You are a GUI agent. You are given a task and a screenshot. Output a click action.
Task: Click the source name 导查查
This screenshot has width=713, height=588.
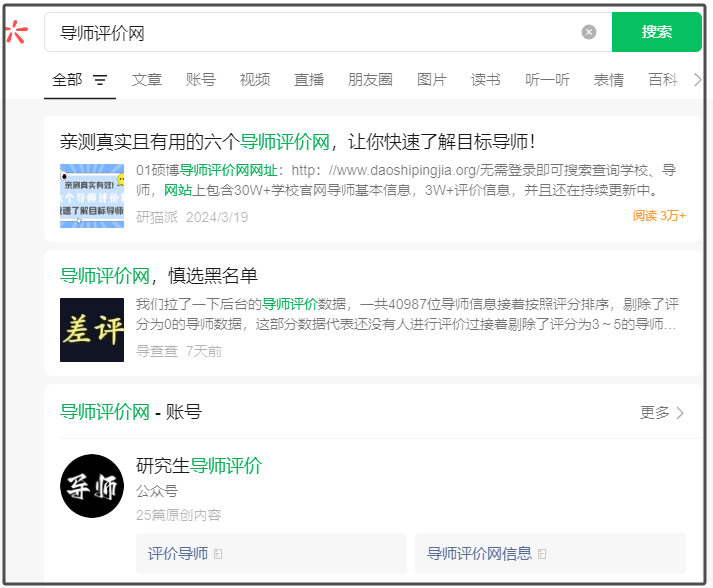point(157,351)
